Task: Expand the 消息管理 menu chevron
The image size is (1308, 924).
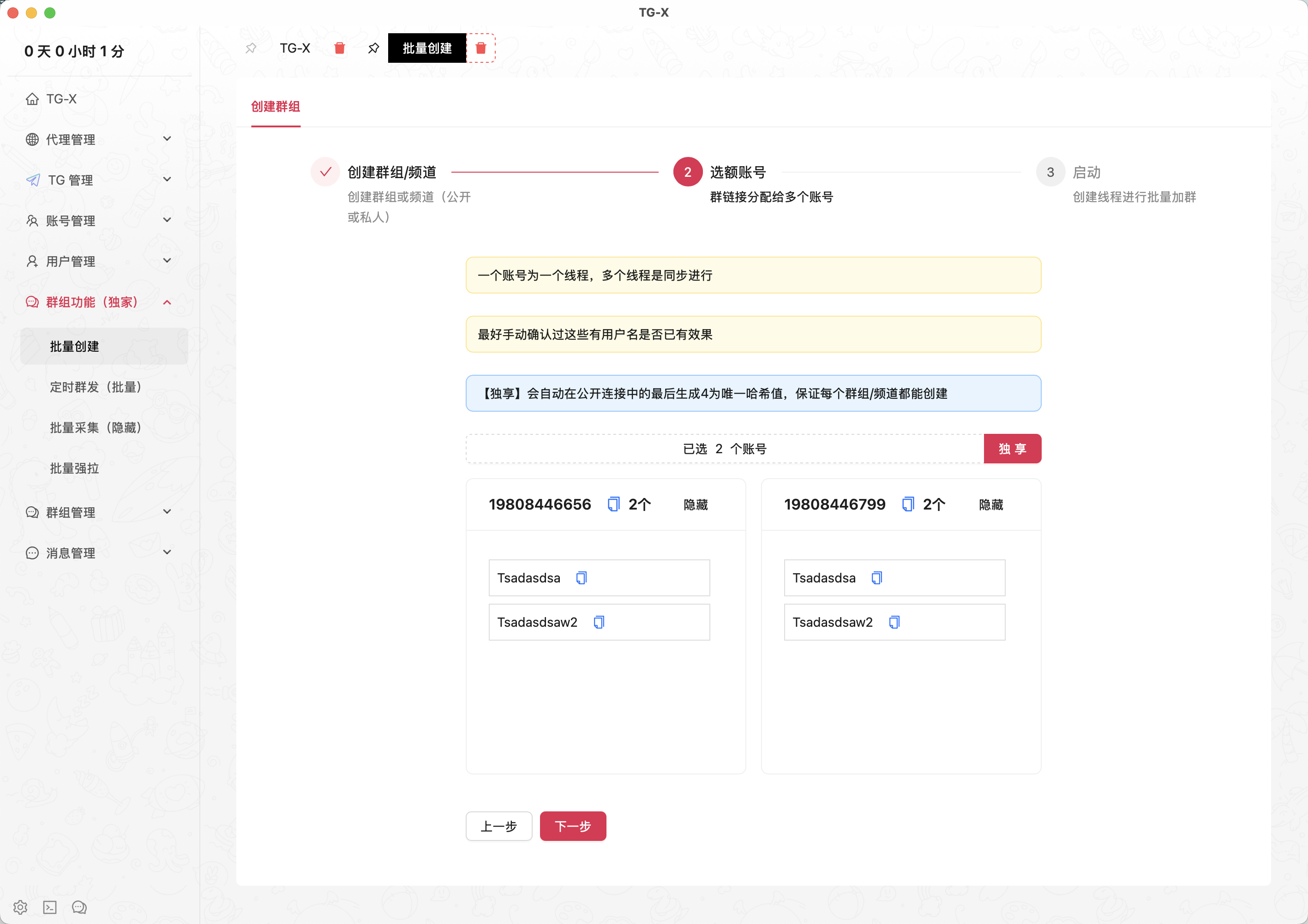Action: (167, 552)
